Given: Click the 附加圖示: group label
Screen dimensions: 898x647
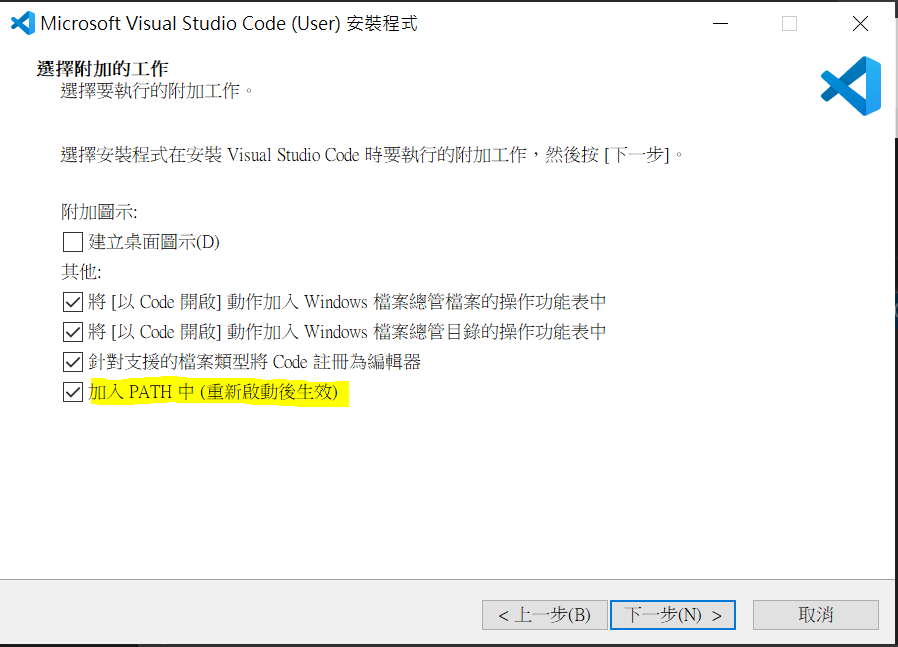Looking at the screenshot, I should click(99, 212).
